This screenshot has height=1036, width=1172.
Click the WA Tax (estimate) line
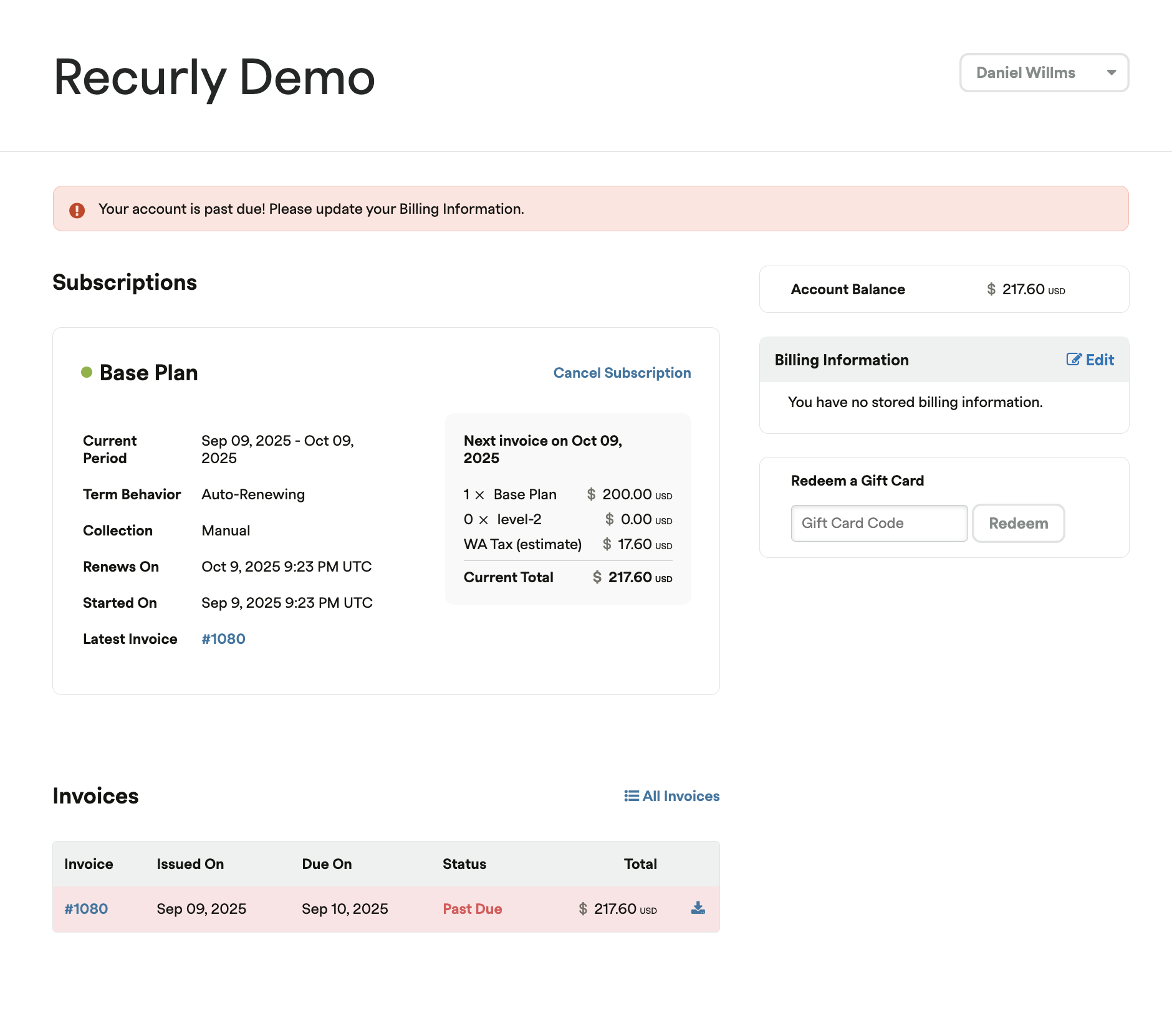(x=568, y=544)
